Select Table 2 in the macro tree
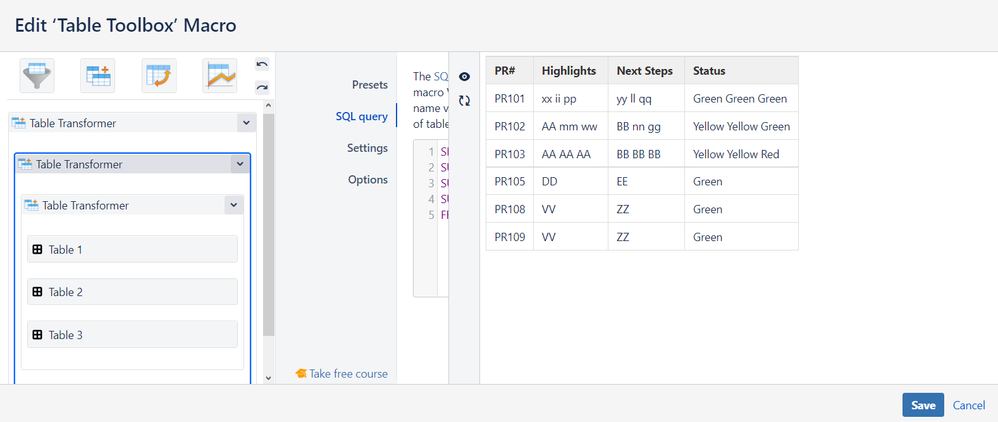This screenshot has height=422, width=998. click(x=132, y=292)
